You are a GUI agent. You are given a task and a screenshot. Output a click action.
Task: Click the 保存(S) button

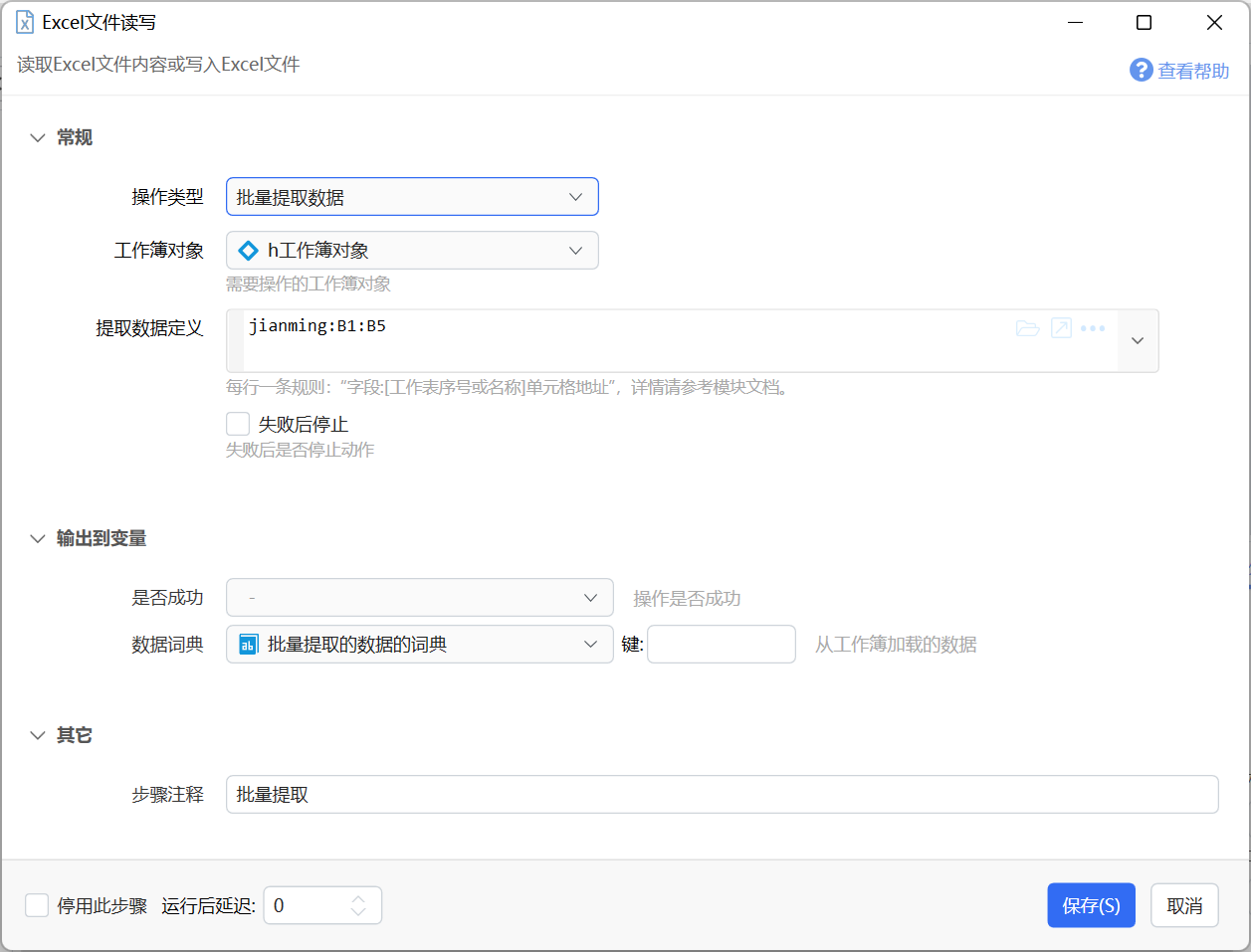coord(1091,905)
